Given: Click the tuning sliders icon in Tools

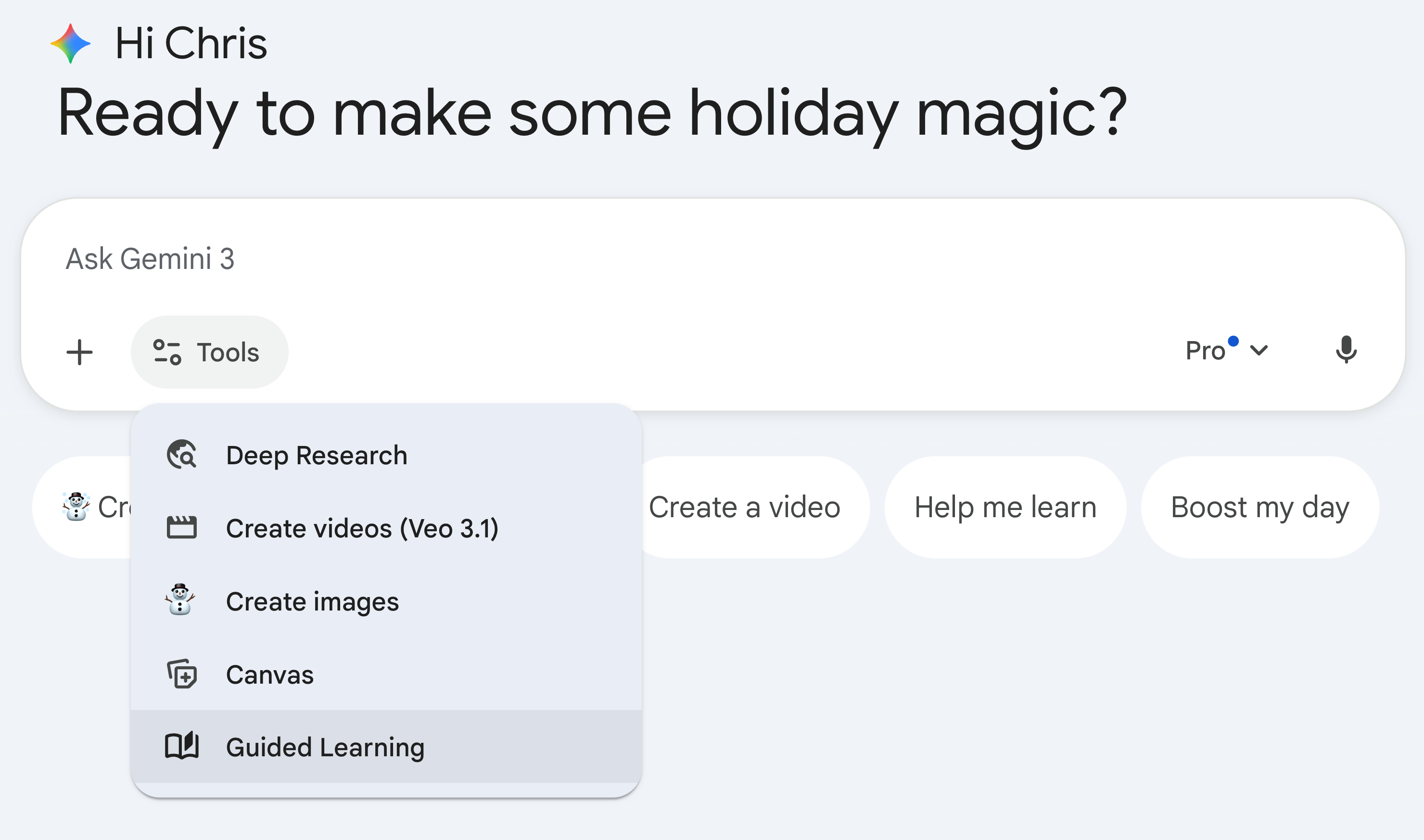Looking at the screenshot, I should point(167,352).
